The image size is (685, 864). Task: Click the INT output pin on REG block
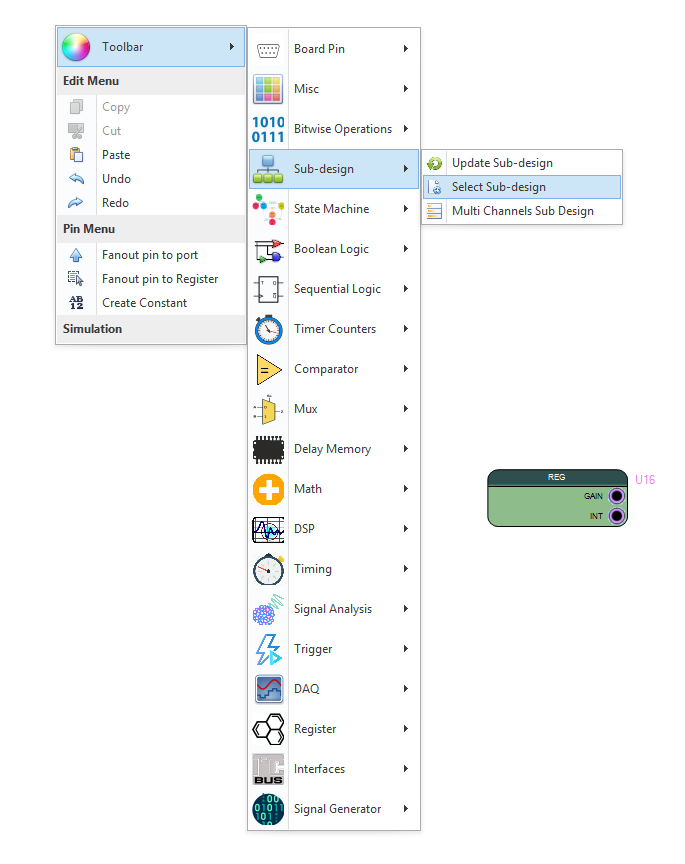[617, 516]
